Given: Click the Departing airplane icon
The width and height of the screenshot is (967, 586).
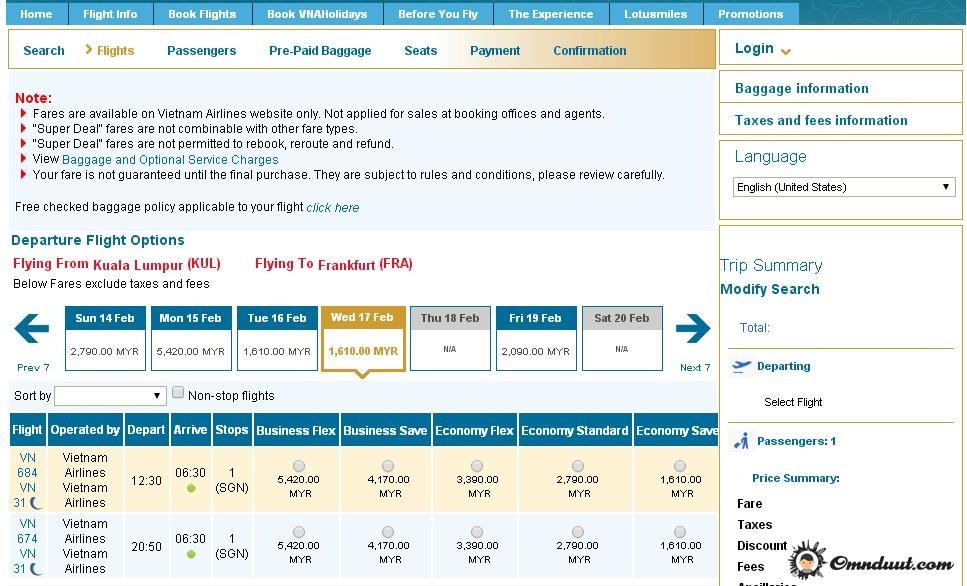Looking at the screenshot, I should pyautogui.click(x=741, y=367).
